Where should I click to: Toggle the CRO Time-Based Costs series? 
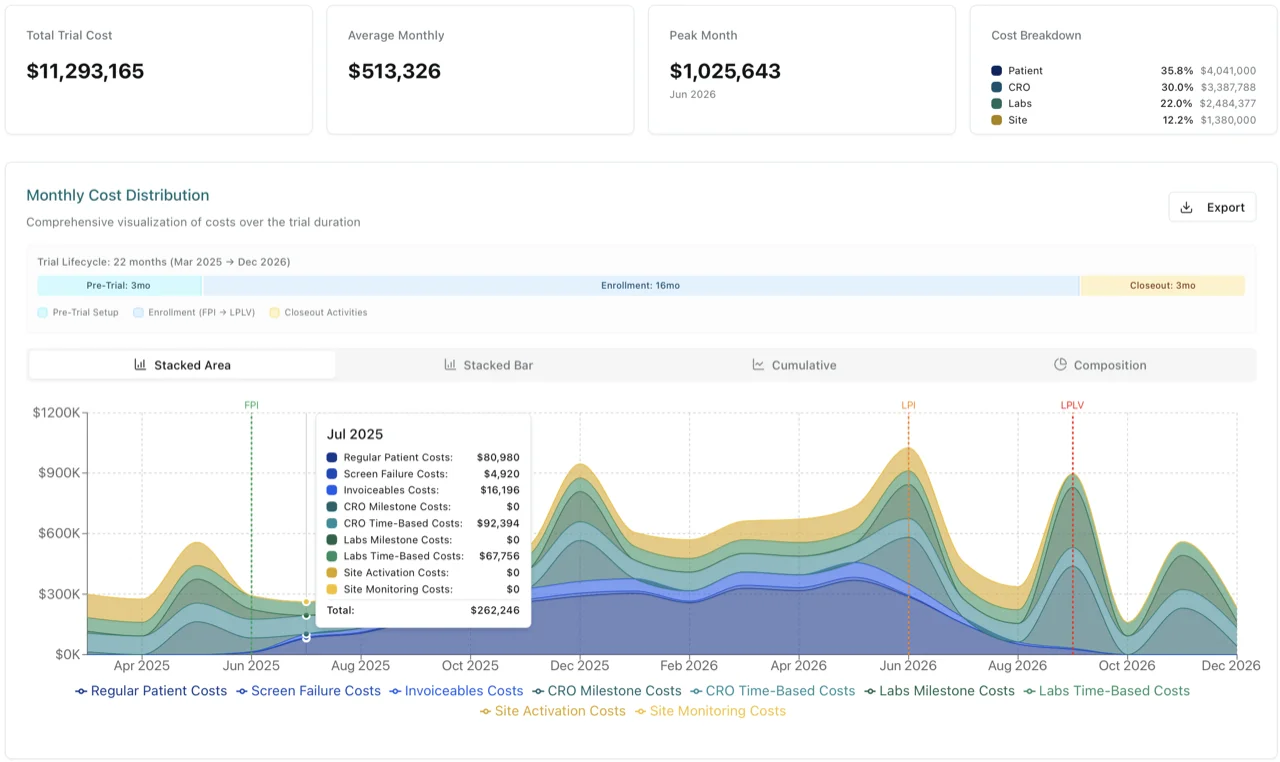point(776,690)
